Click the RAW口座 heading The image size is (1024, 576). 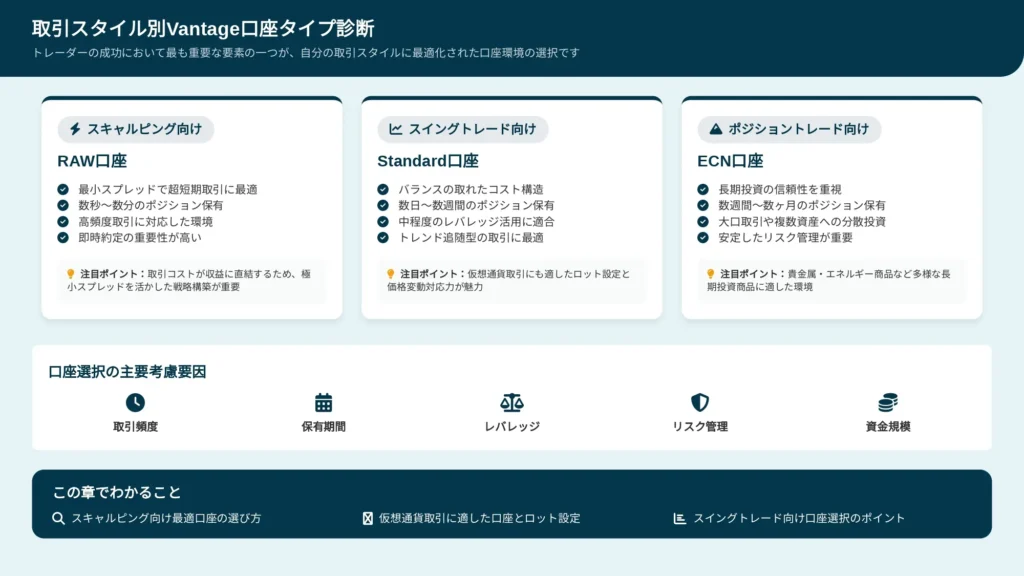coord(92,161)
